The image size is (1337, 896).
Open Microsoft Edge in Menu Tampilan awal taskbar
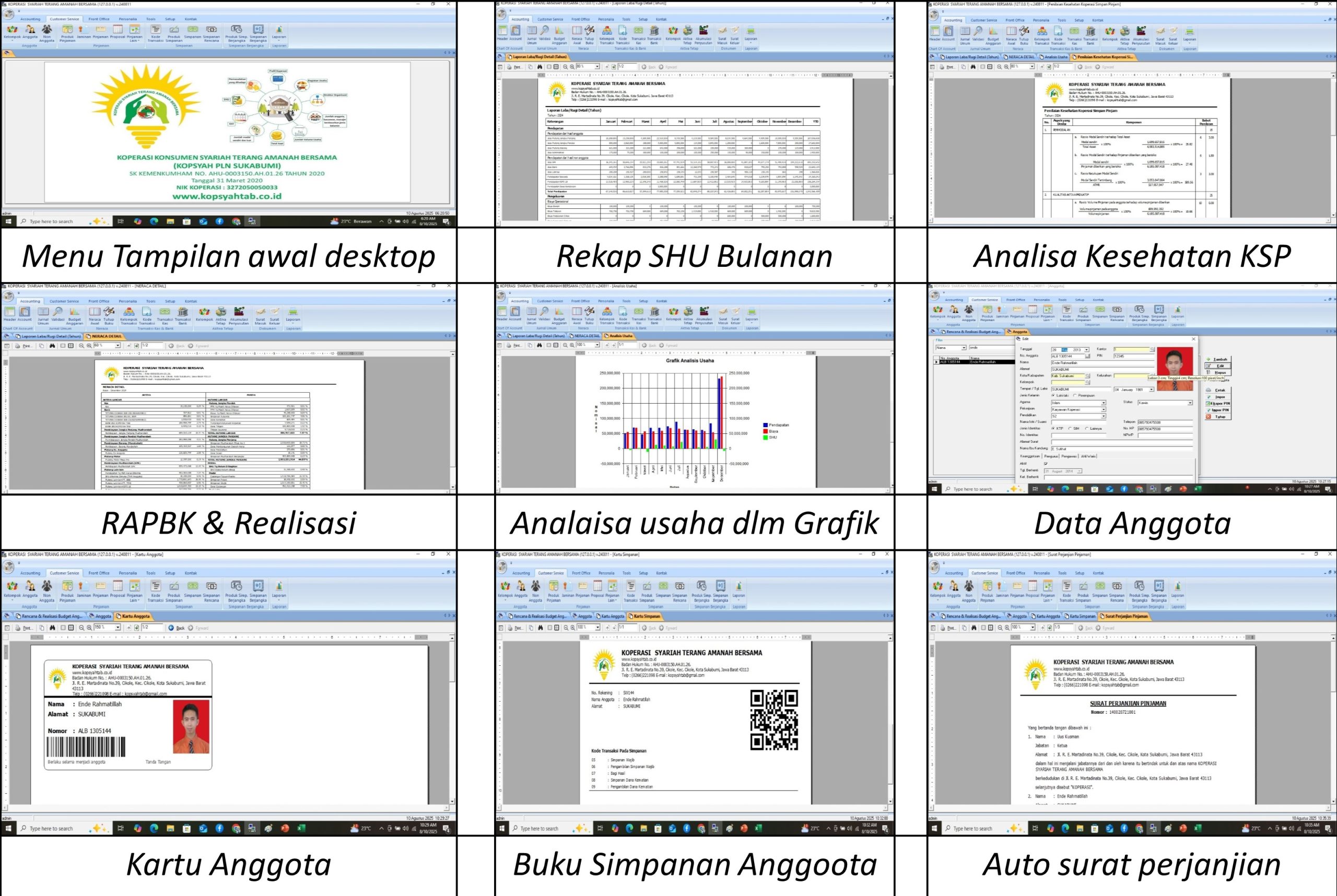click(x=154, y=221)
